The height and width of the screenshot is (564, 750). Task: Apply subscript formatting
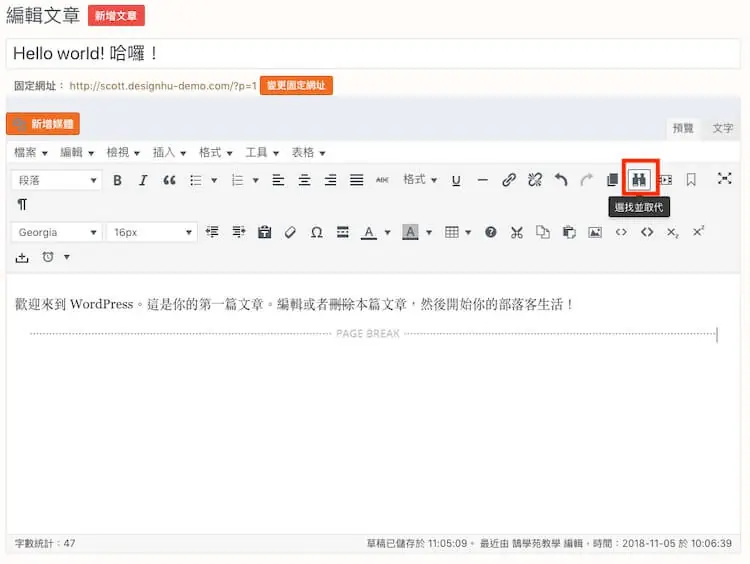click(673, 232)
